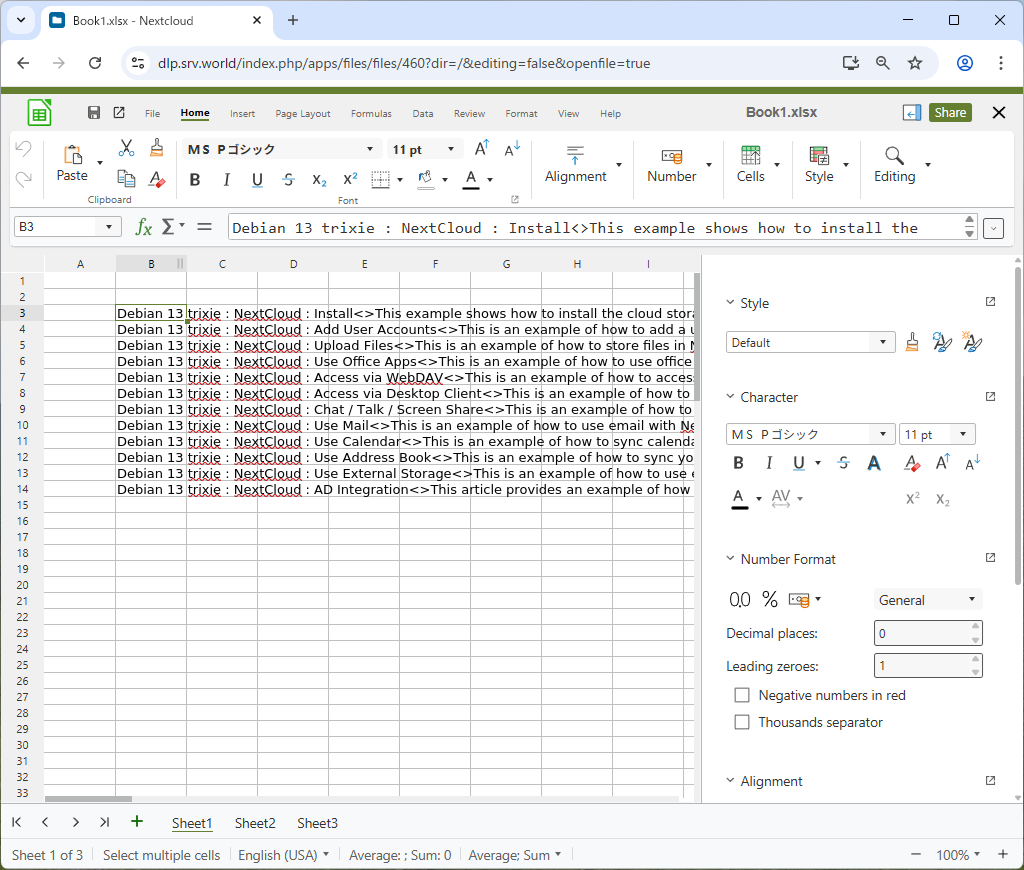The image size is (1024, 870).
Task: Click the ribbon font color swatch
Action: click(470, 180)
